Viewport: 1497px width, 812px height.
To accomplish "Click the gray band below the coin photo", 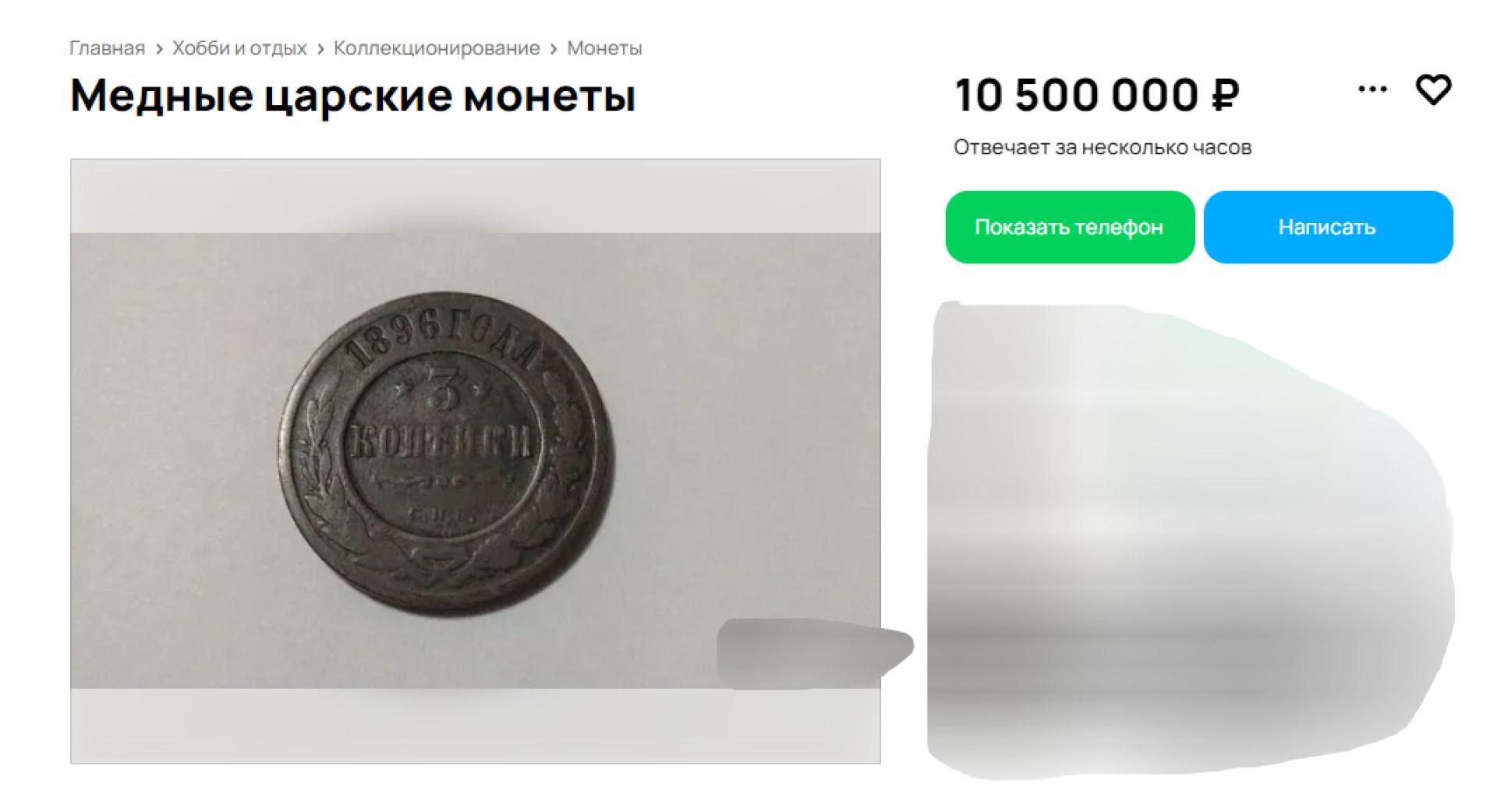I will coord(476,726).
